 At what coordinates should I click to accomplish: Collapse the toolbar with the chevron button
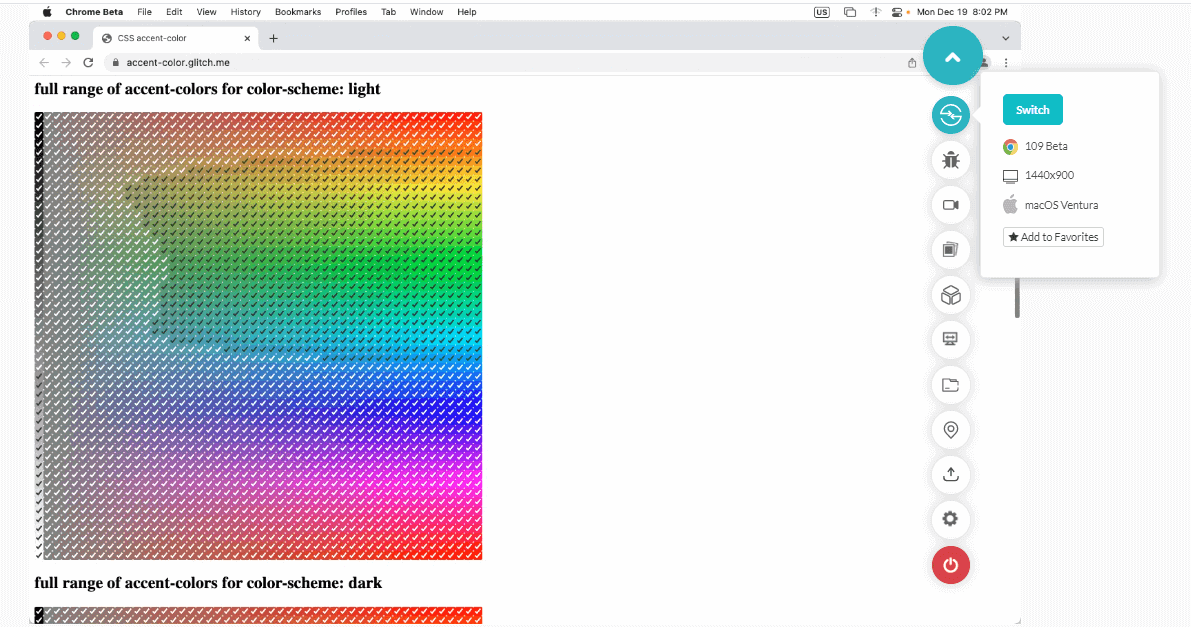click(952, 56)
